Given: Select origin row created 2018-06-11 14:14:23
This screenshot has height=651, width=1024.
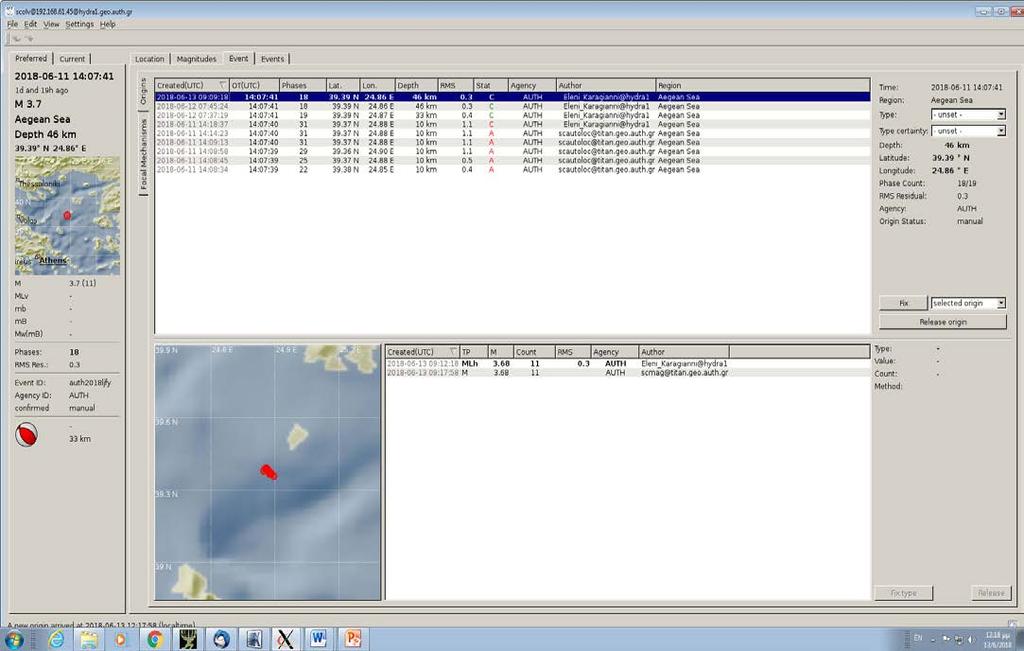Looking at the screenshot, I should click(x=513, y=134).
